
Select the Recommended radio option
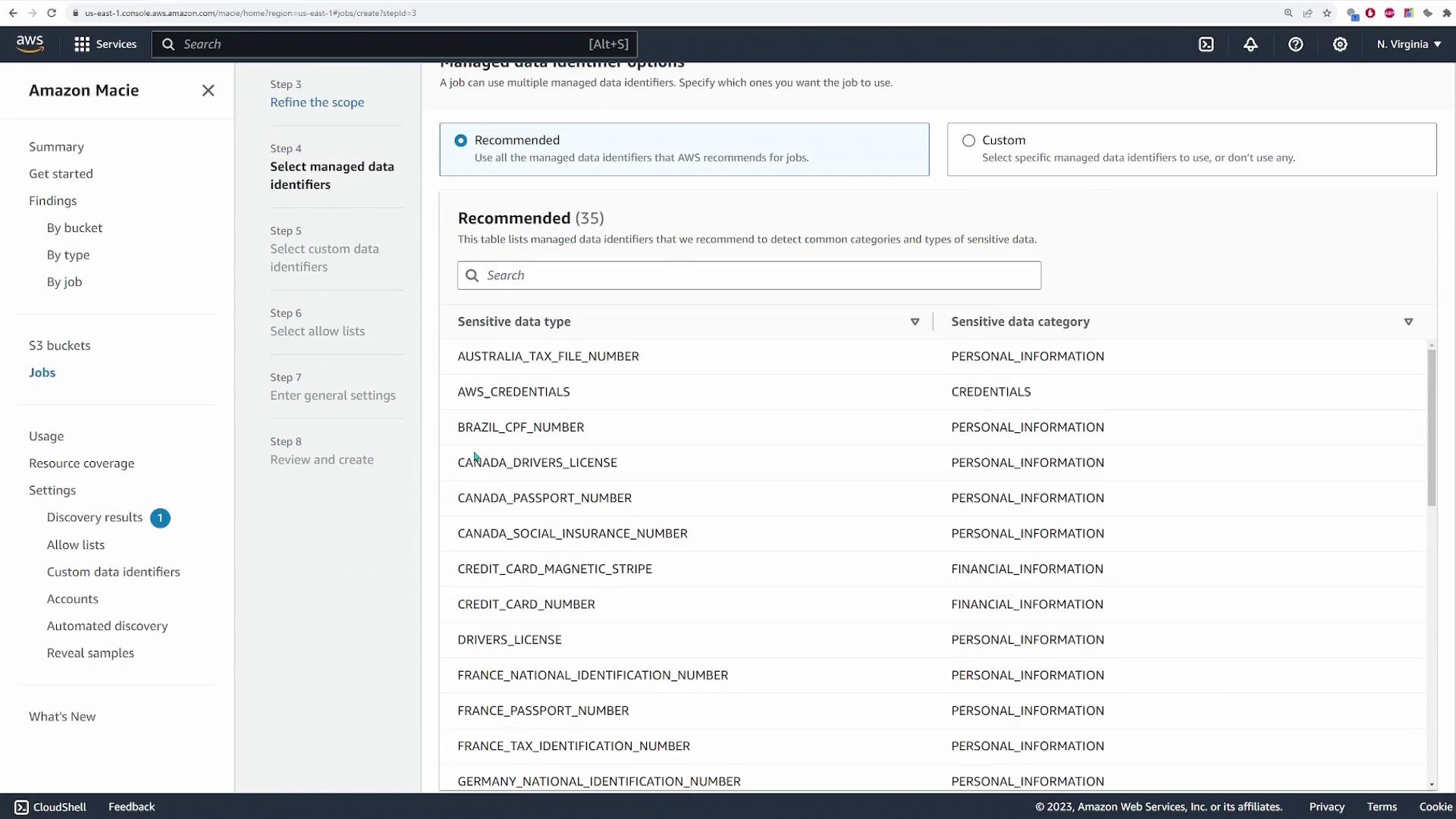(x=460, y=140)
